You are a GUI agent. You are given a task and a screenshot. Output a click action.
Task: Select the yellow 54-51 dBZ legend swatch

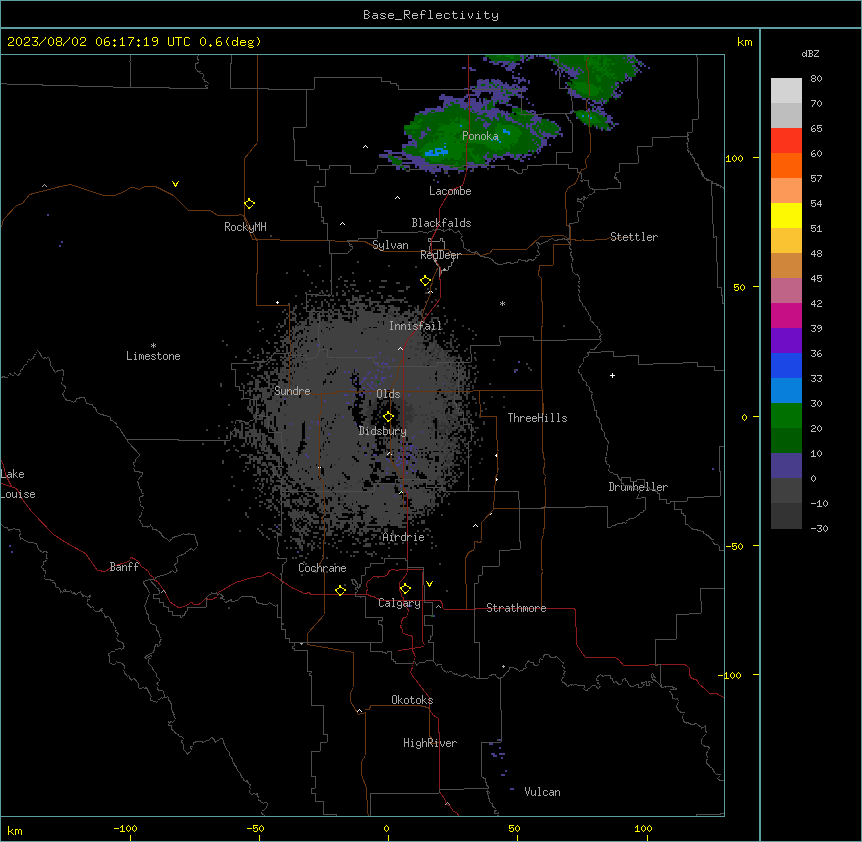tap(786, 215)
